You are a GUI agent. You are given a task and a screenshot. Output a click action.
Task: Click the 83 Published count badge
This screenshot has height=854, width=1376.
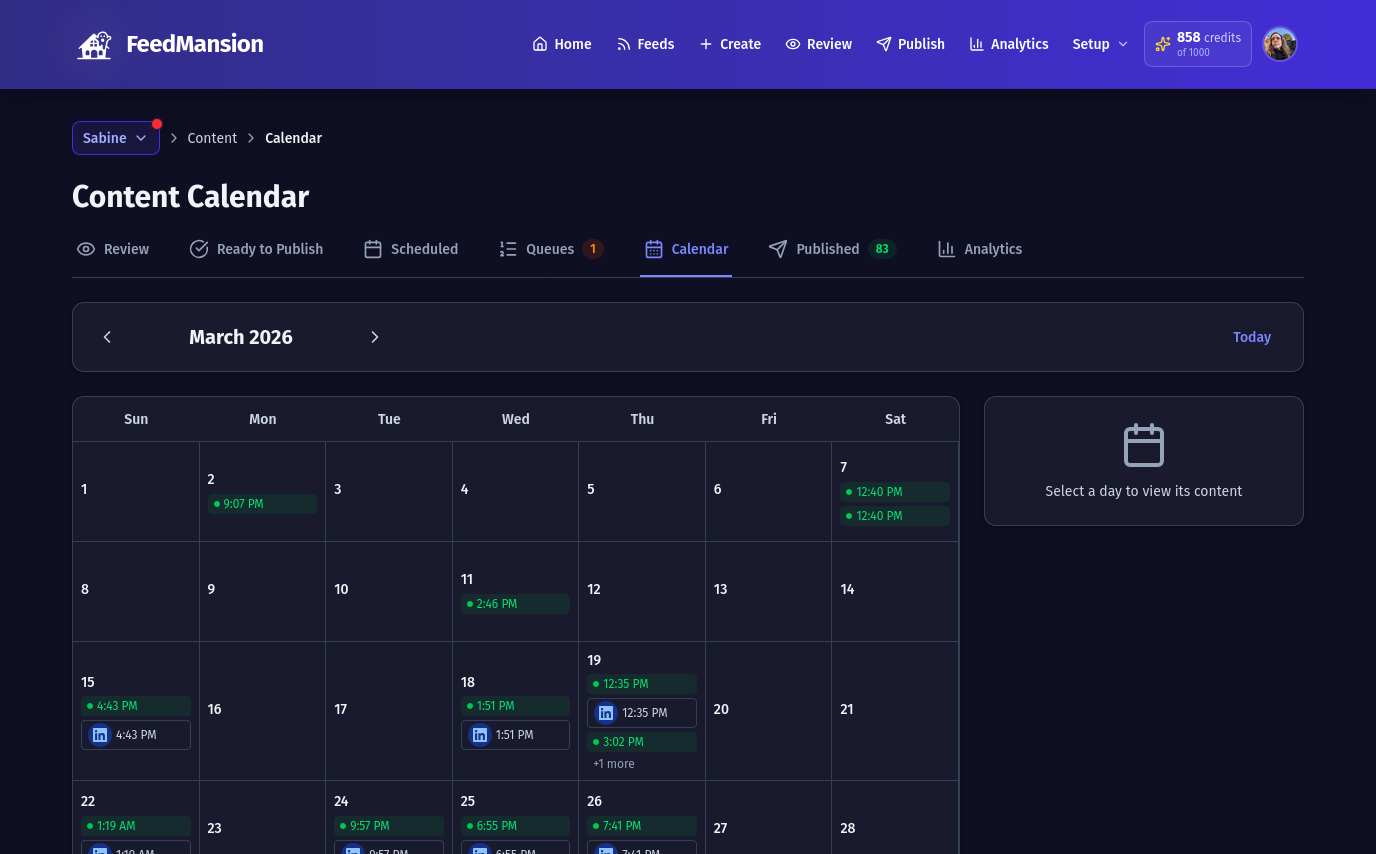click(882, 249)
